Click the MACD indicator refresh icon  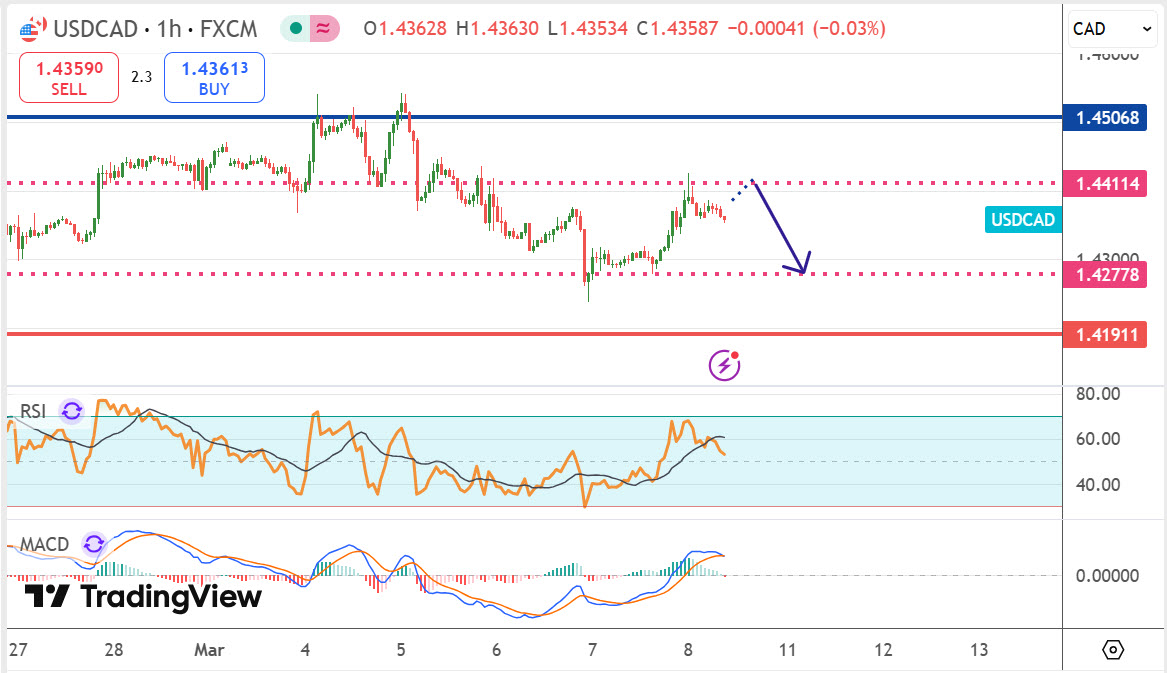click(x=93, y=544)
